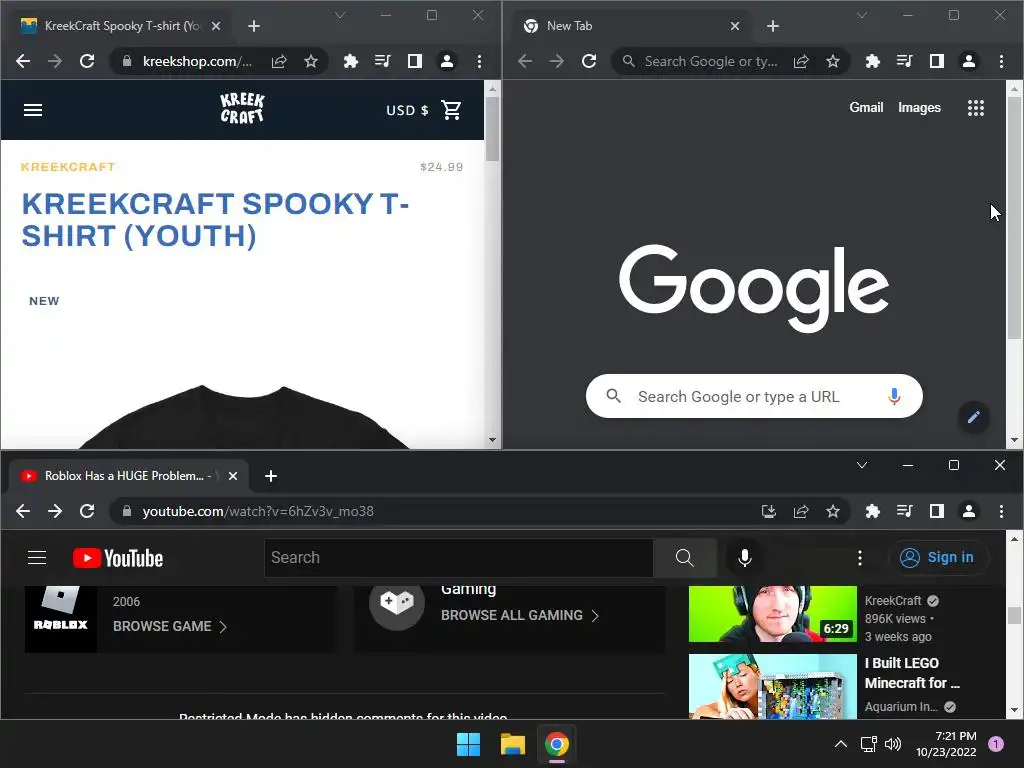Screen dimensions: 1024x768
Task: Add a new tab in kreekshop window
Action: point(254,26)
